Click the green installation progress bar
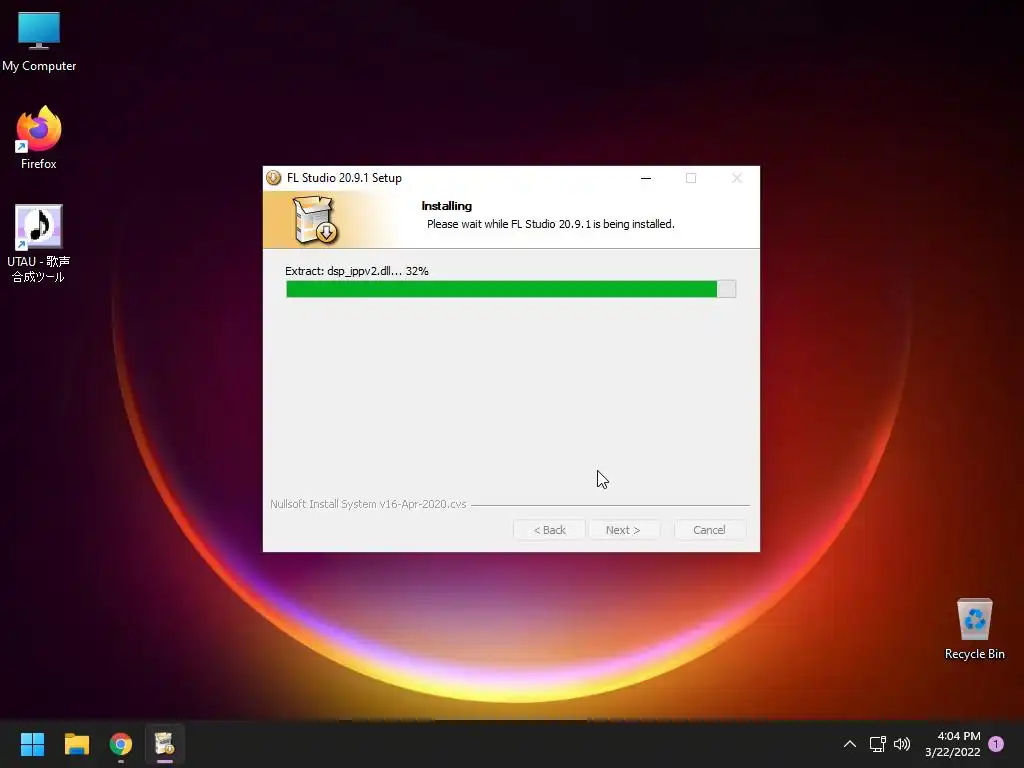1024x768 pixels. (511, 289)
